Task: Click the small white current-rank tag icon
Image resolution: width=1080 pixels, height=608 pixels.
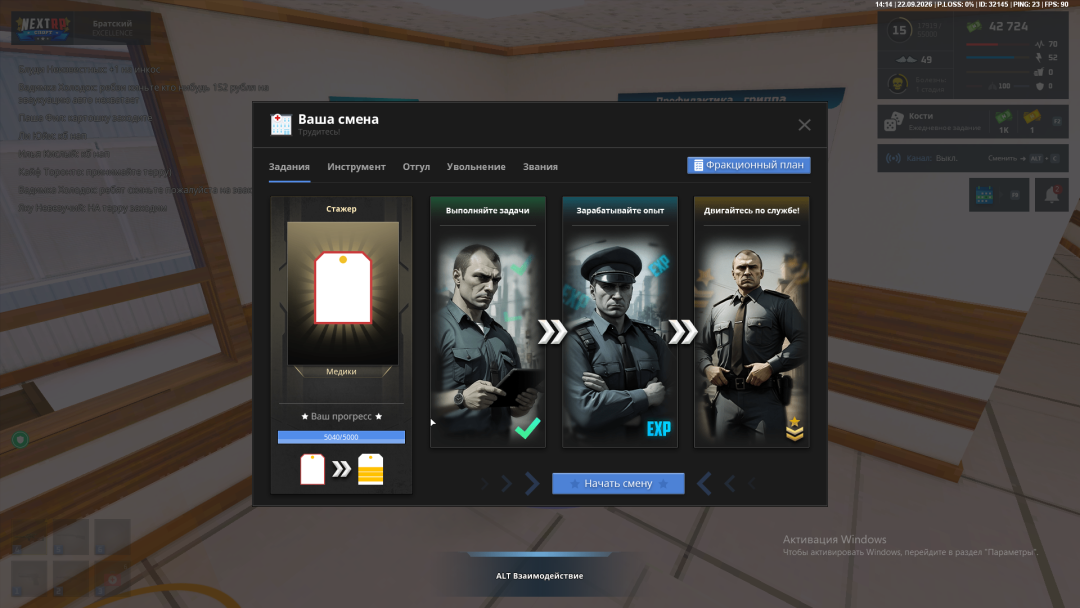Action: [313, 469]
